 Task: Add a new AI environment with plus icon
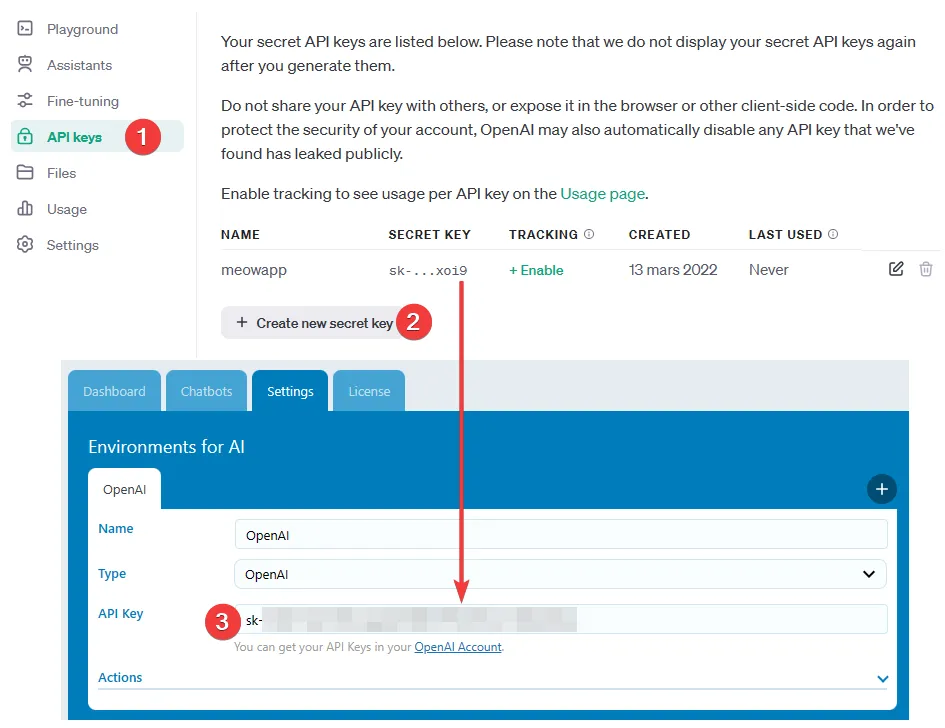coord(882,489)
